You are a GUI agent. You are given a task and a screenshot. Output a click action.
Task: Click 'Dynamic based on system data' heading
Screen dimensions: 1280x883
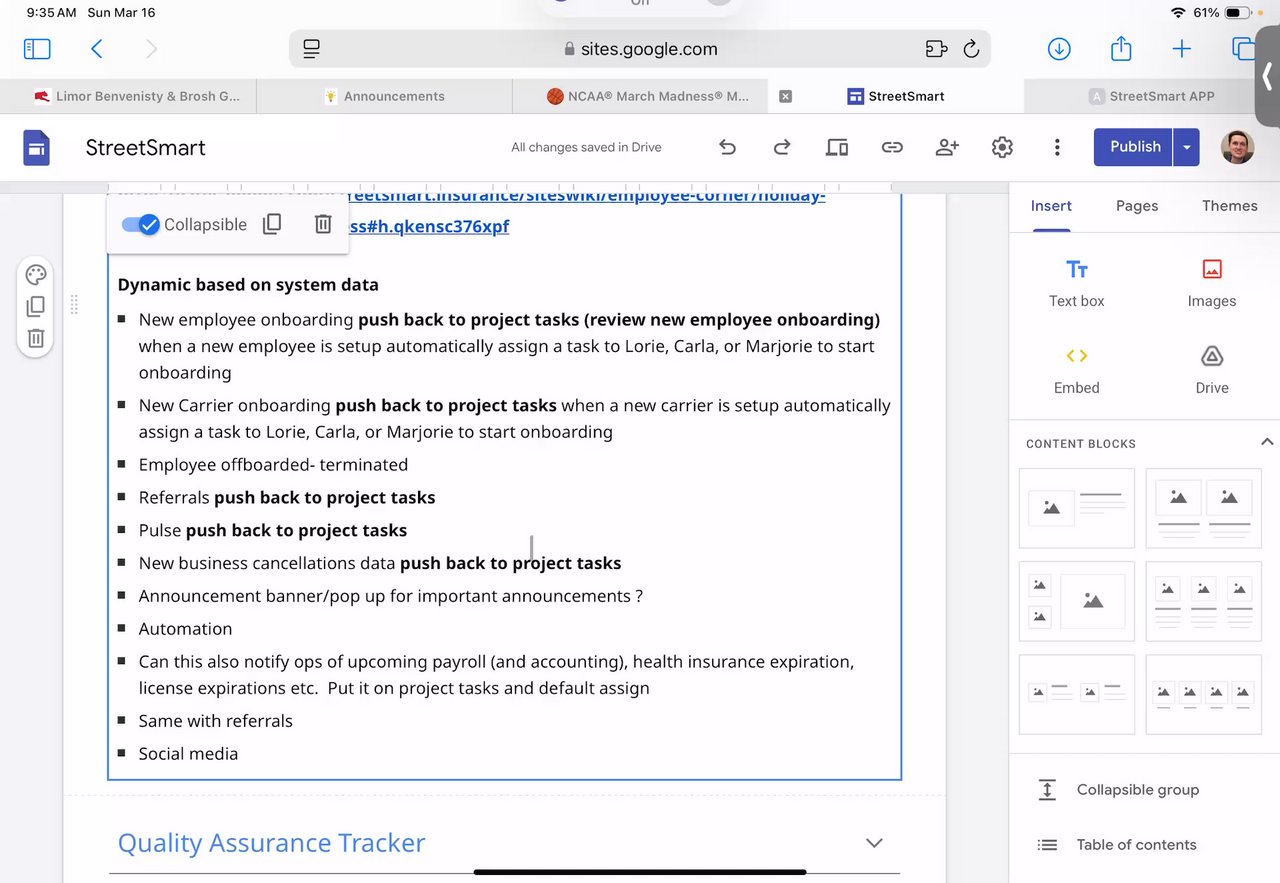click(248, 285)
